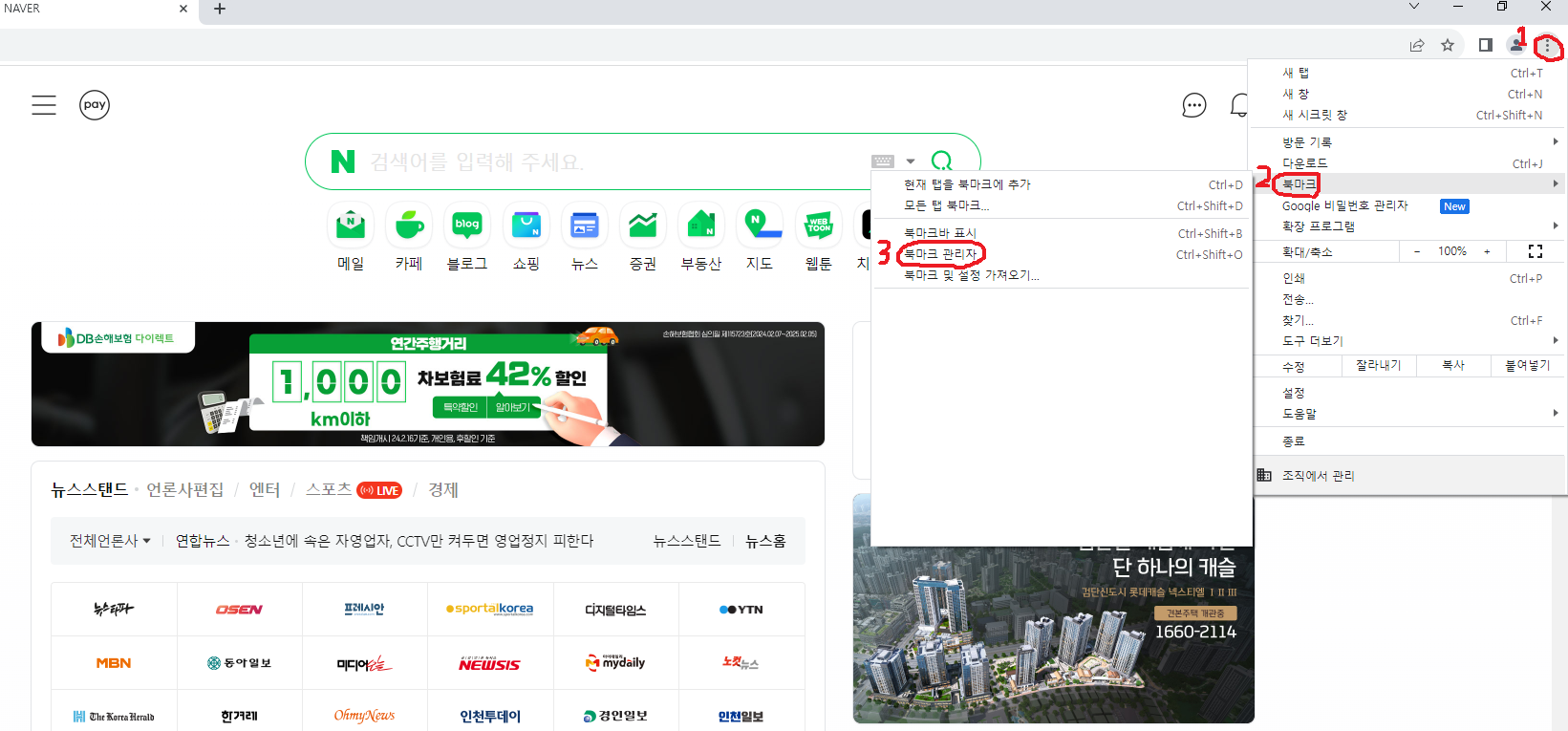Click the 뉴스홈 link
Screen dimensions: 1568x731
[x=765, y=541]
